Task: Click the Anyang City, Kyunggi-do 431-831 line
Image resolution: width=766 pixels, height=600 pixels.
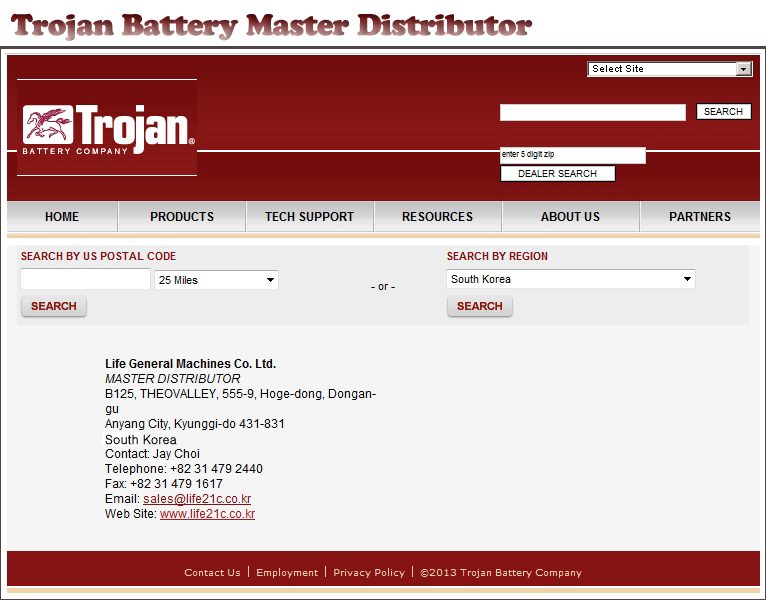Action: click(x=194, y=424)
